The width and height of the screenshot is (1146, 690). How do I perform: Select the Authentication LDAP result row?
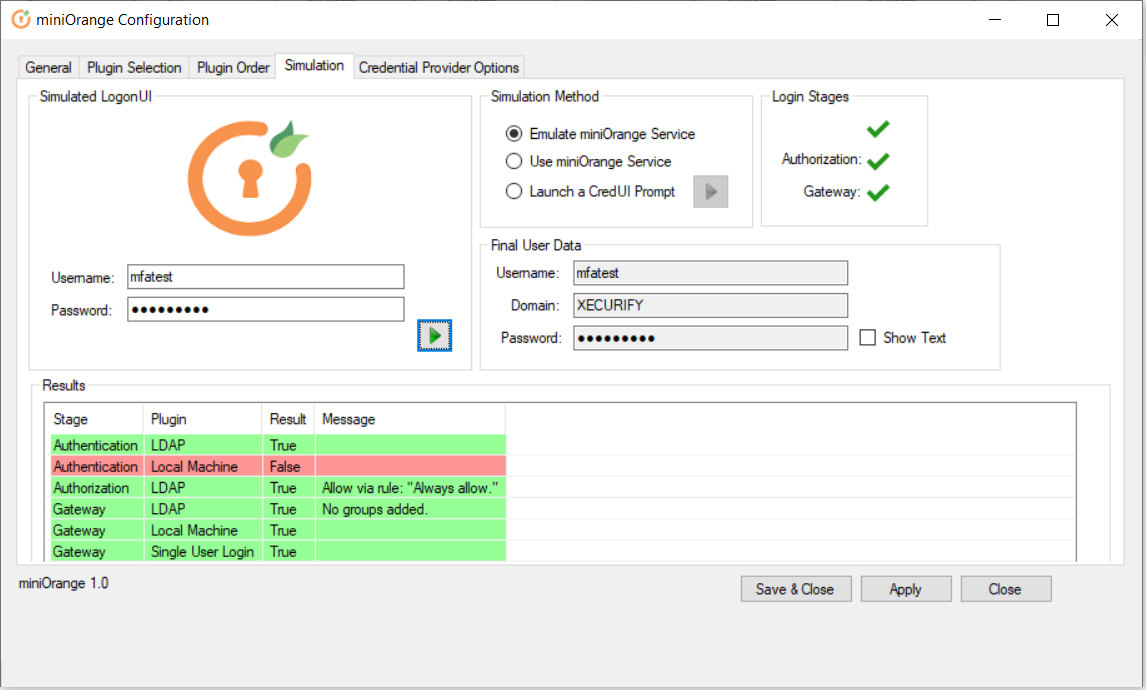tap(278, 445)
